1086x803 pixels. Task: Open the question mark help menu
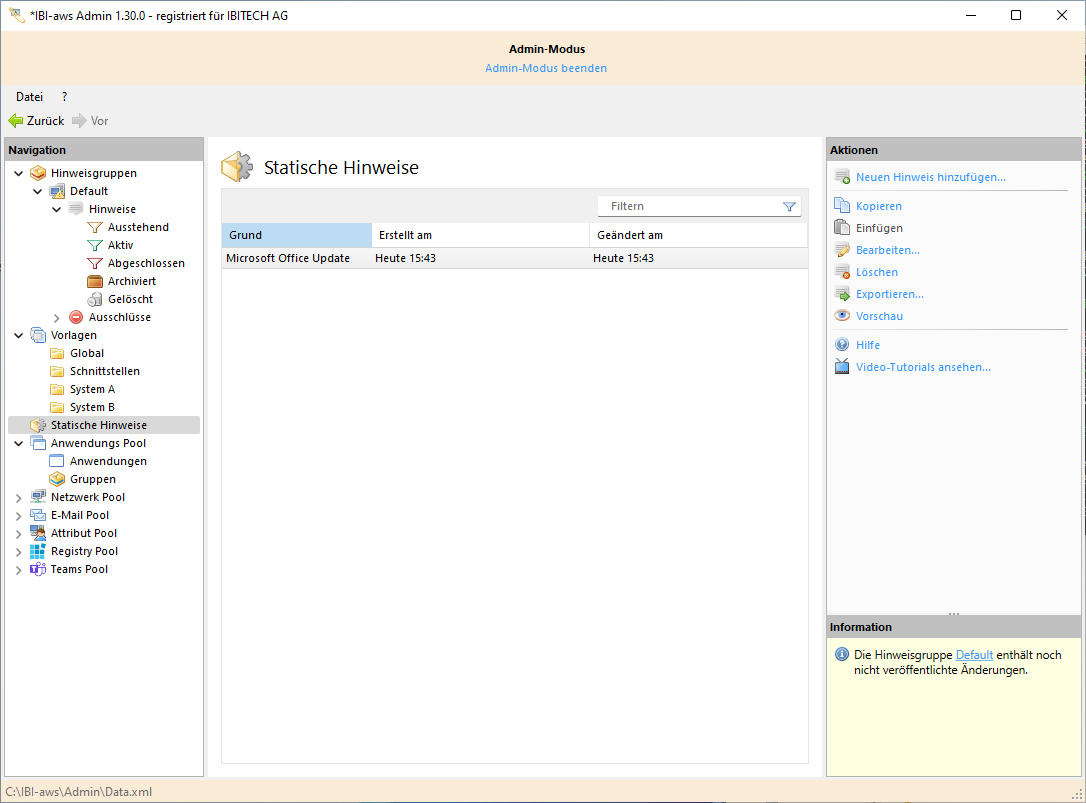(64, 97)
